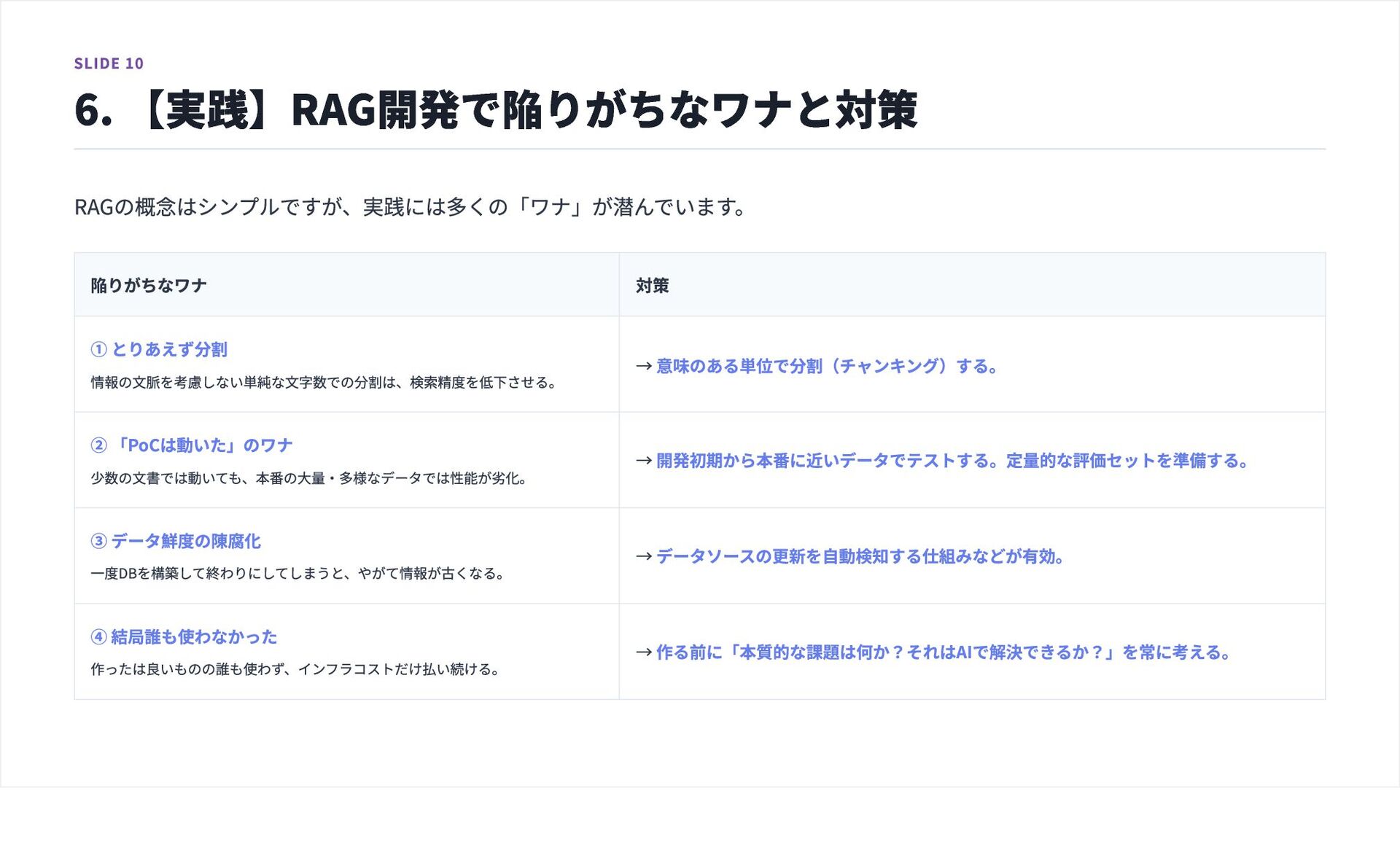Click the arrow before 作る前に text
1400x850 pixels.
click(643, 652)
